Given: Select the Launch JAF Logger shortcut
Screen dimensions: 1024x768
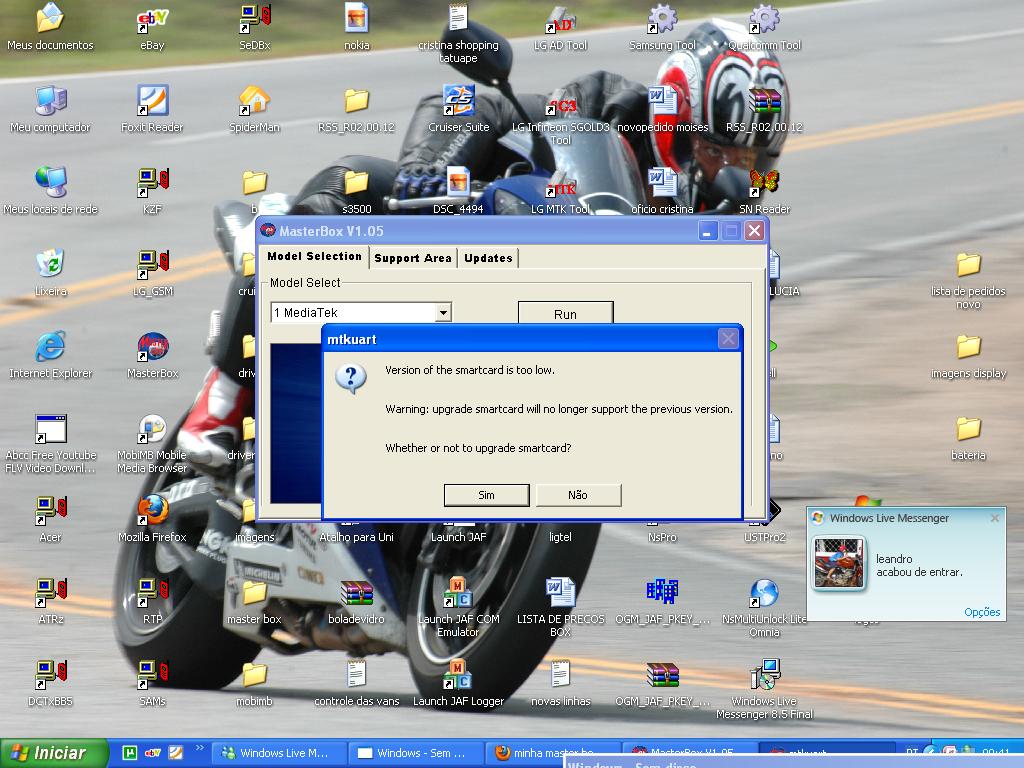Looking at the screenshot, I should tap(458, 683).
